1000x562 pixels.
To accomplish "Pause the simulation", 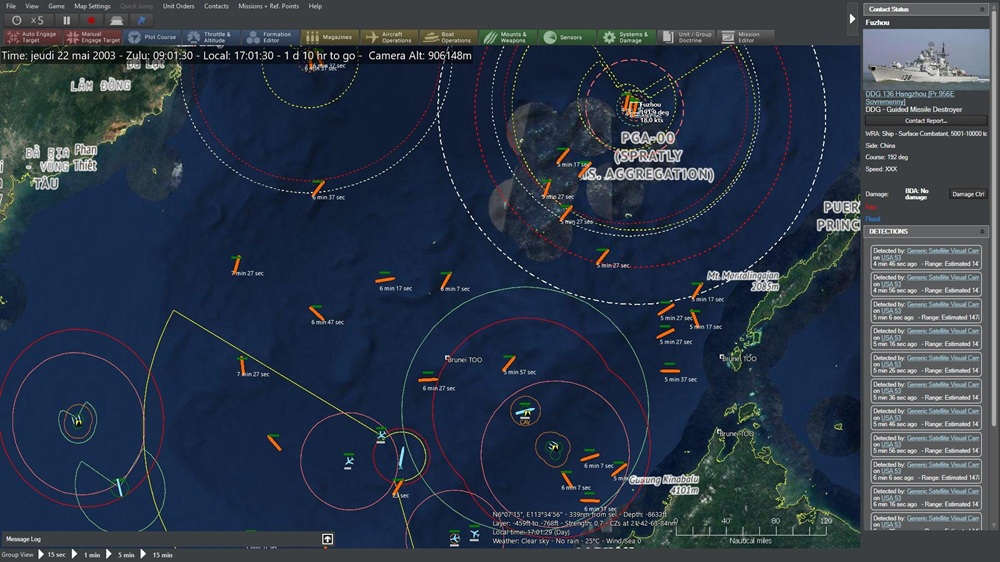I will 66,20.
